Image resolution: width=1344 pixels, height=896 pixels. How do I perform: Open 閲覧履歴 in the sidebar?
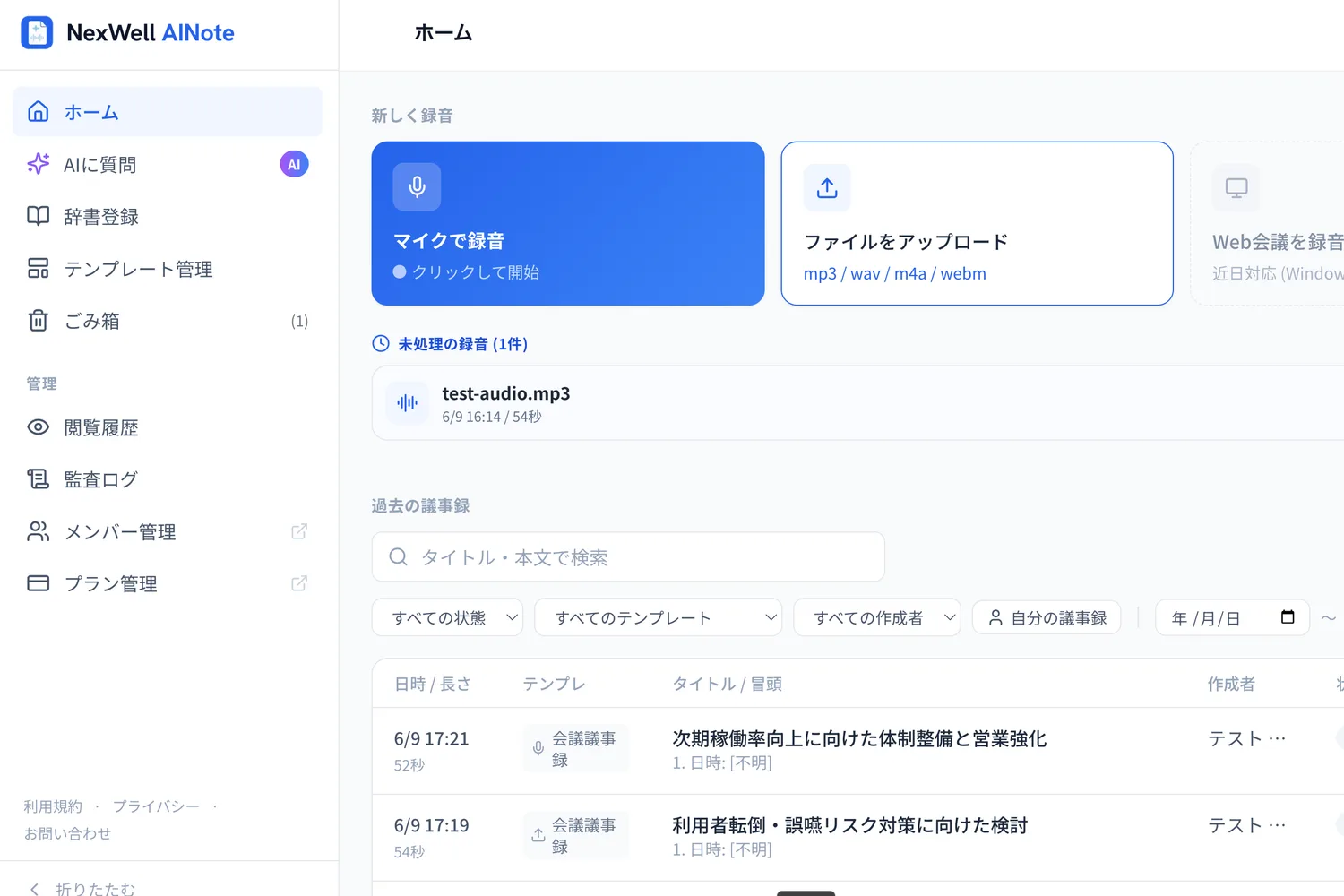(168, 427)
